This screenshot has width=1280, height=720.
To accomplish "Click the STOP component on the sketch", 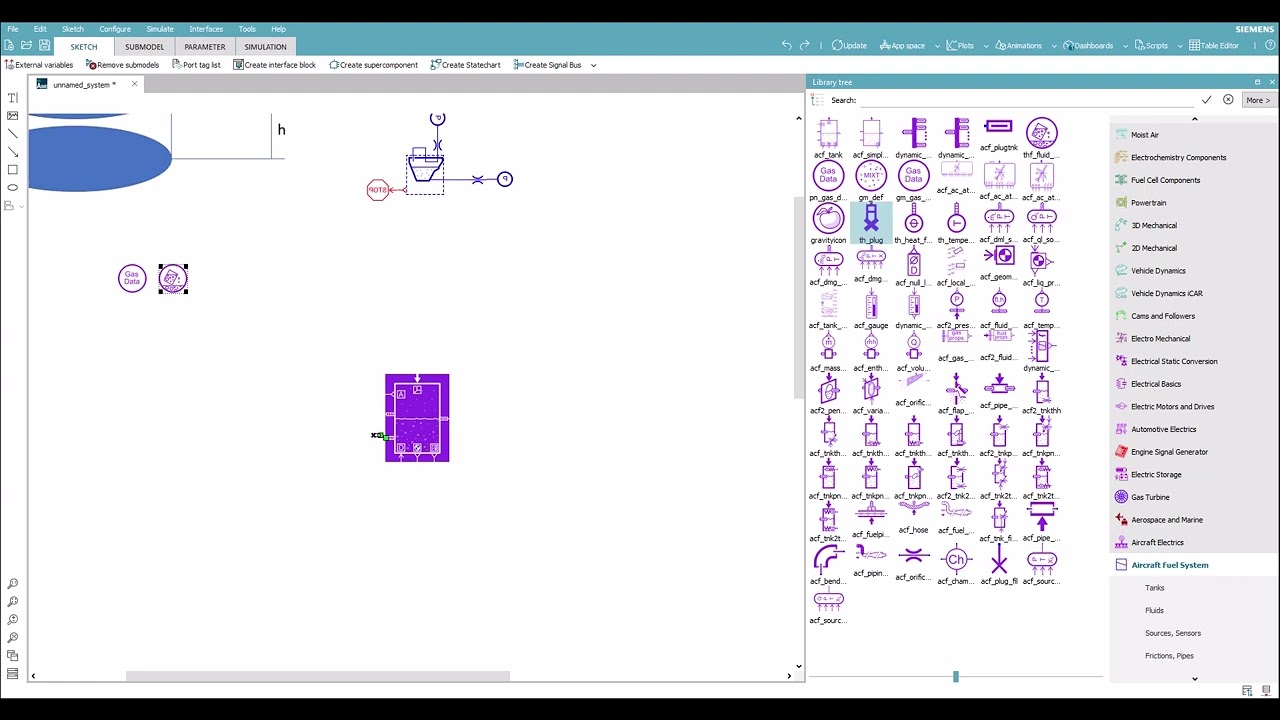I will coord(377,190).
